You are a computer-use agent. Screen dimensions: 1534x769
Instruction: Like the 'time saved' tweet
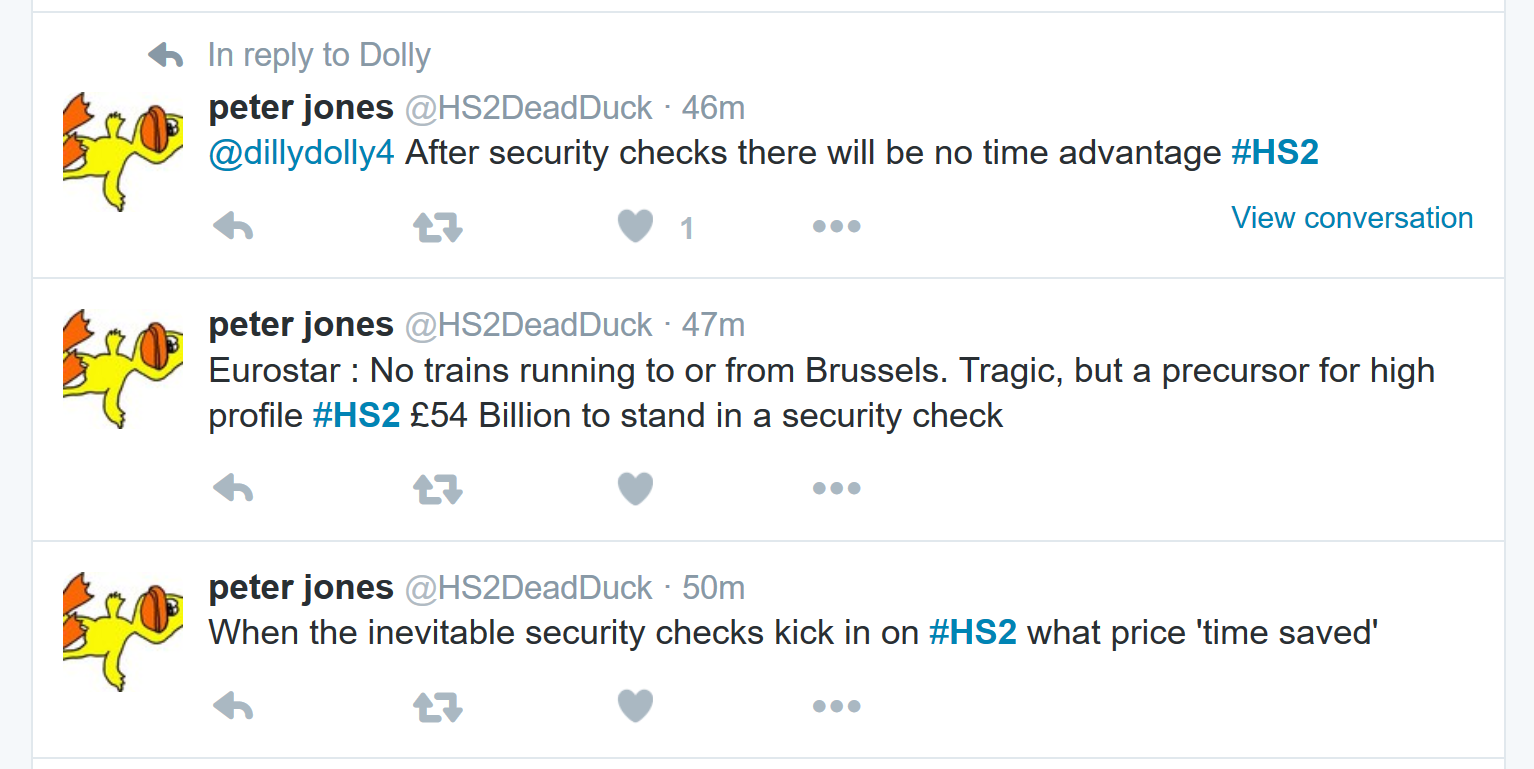pyautogui.click(x=635, y=705)
